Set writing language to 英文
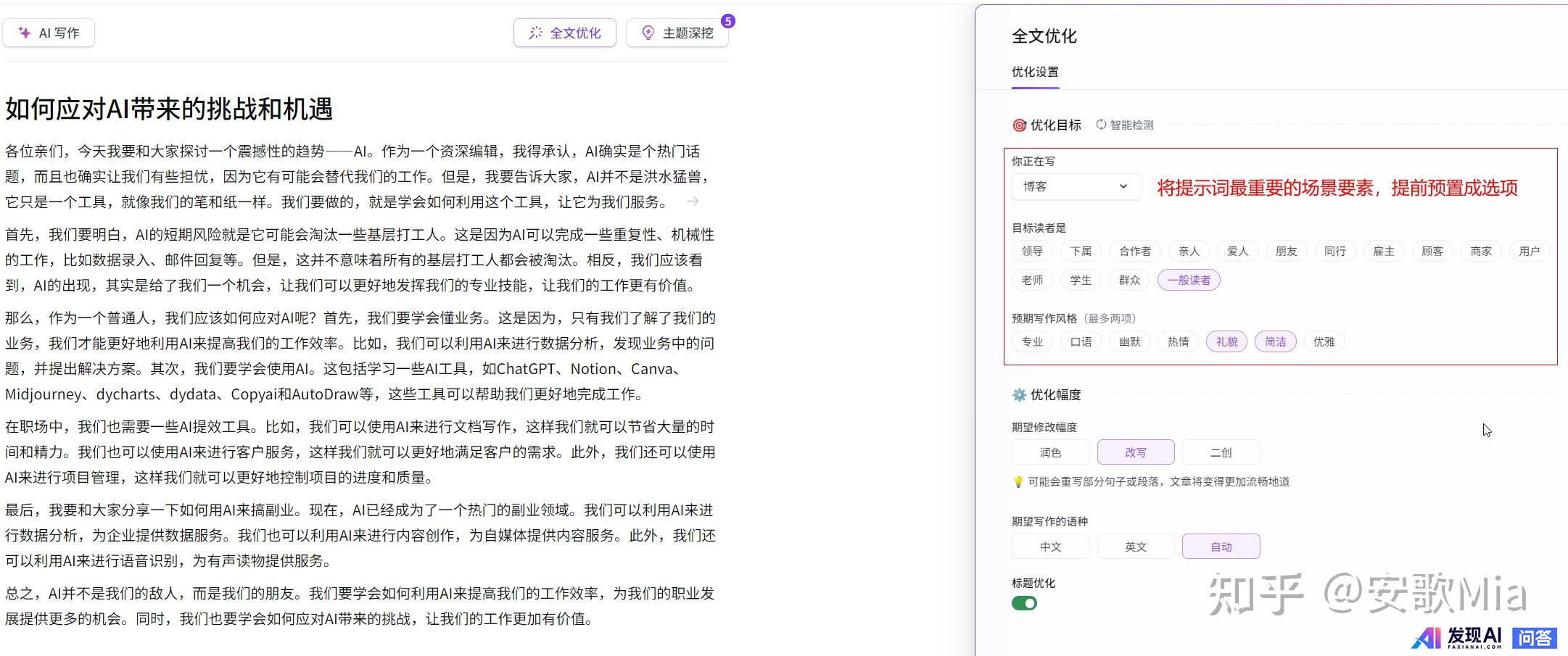Viewport: 1568px width, 656px height. click(x=1135, y=547)
